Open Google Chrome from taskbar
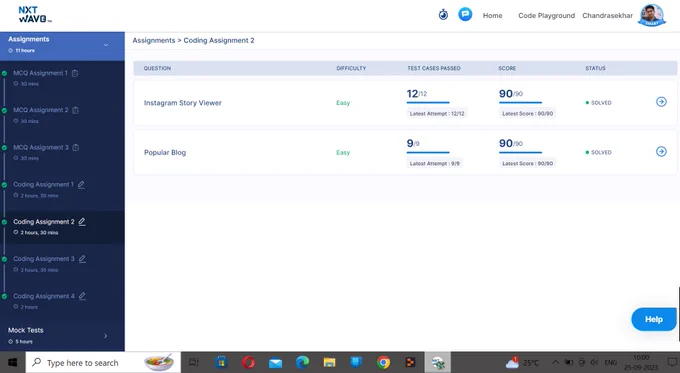The height and width of the screenshot is (373, 680). point(383,362)
